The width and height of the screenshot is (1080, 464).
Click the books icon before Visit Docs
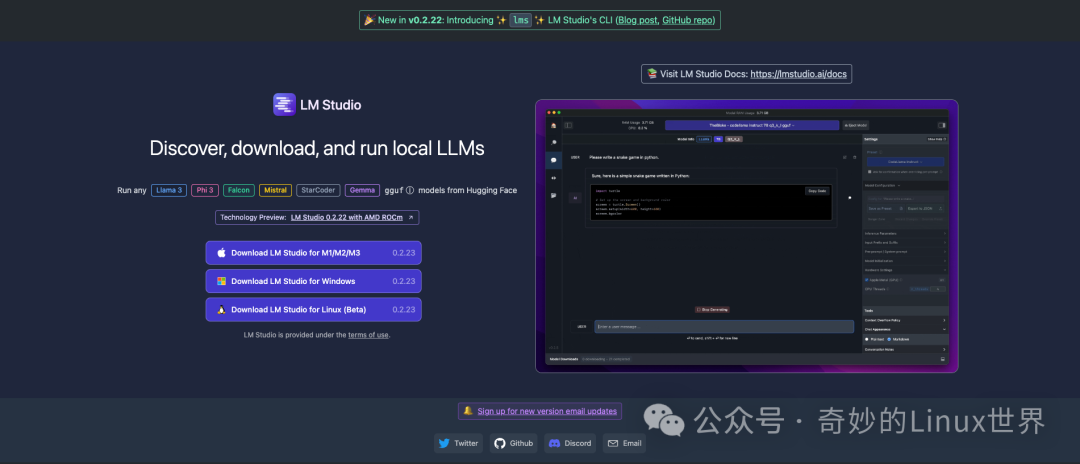(652, 74)
